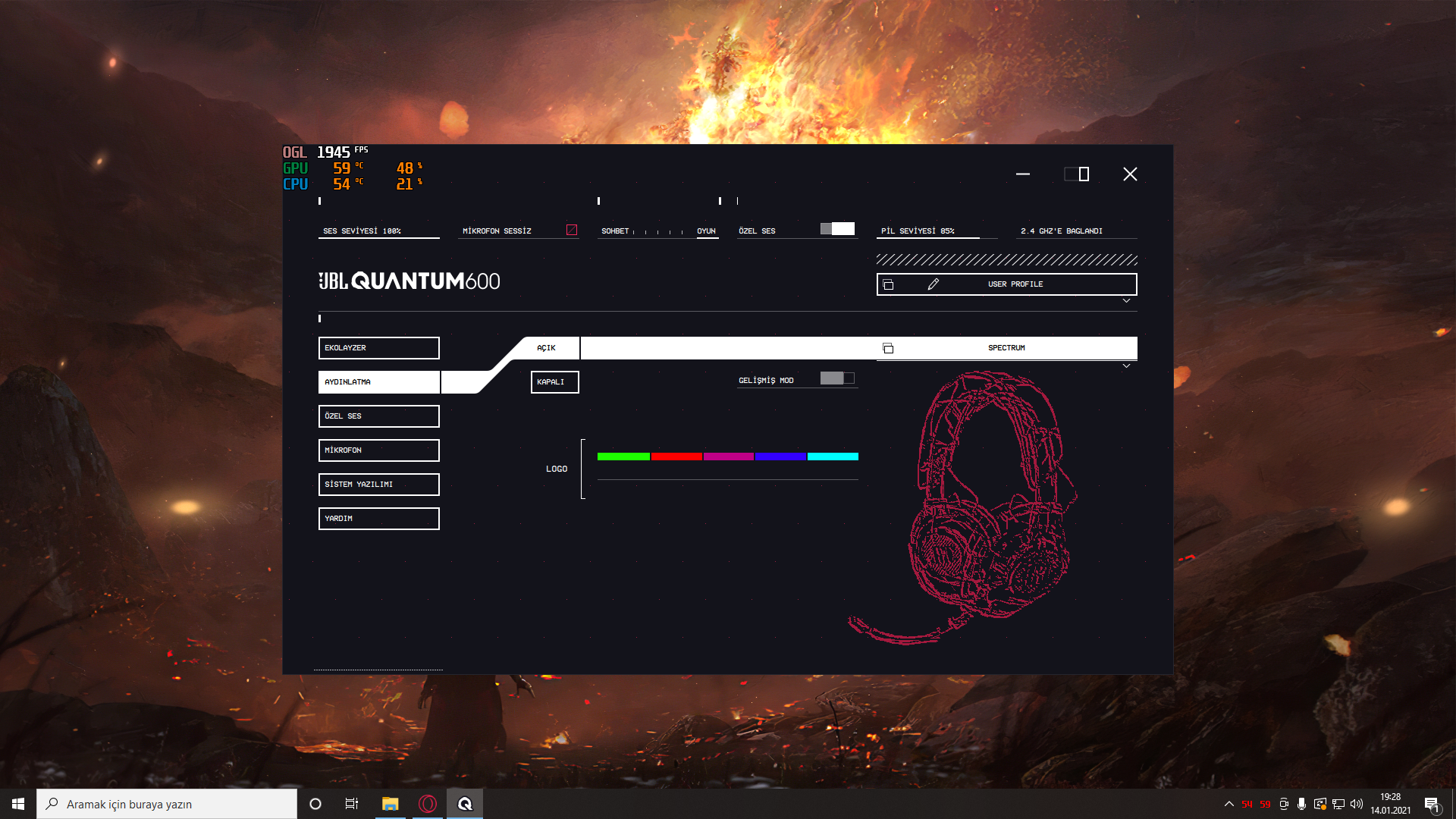Image resolution: width=1456 pixels, height=819 pixels.
Task: Open the ÖZEL SES section in sidebar
Action: [379, 416]
